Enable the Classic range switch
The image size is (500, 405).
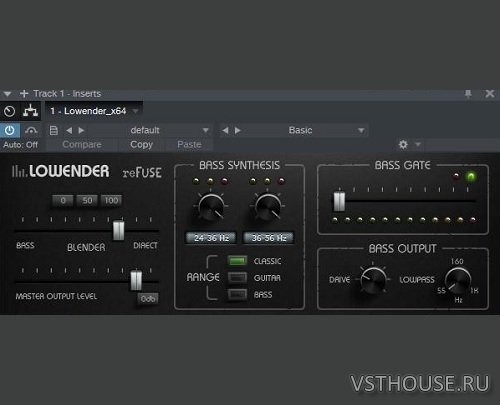[x=237, y=261]
